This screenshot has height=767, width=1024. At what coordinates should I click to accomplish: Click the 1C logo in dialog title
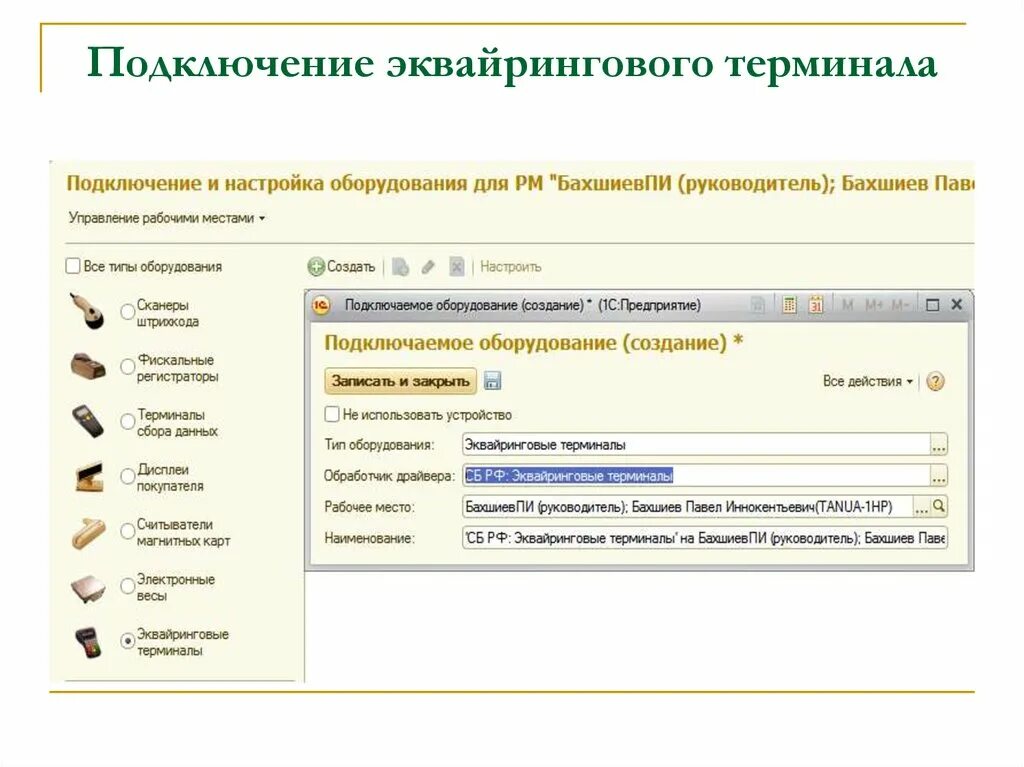pyautogui.click(x=321, y=305)
